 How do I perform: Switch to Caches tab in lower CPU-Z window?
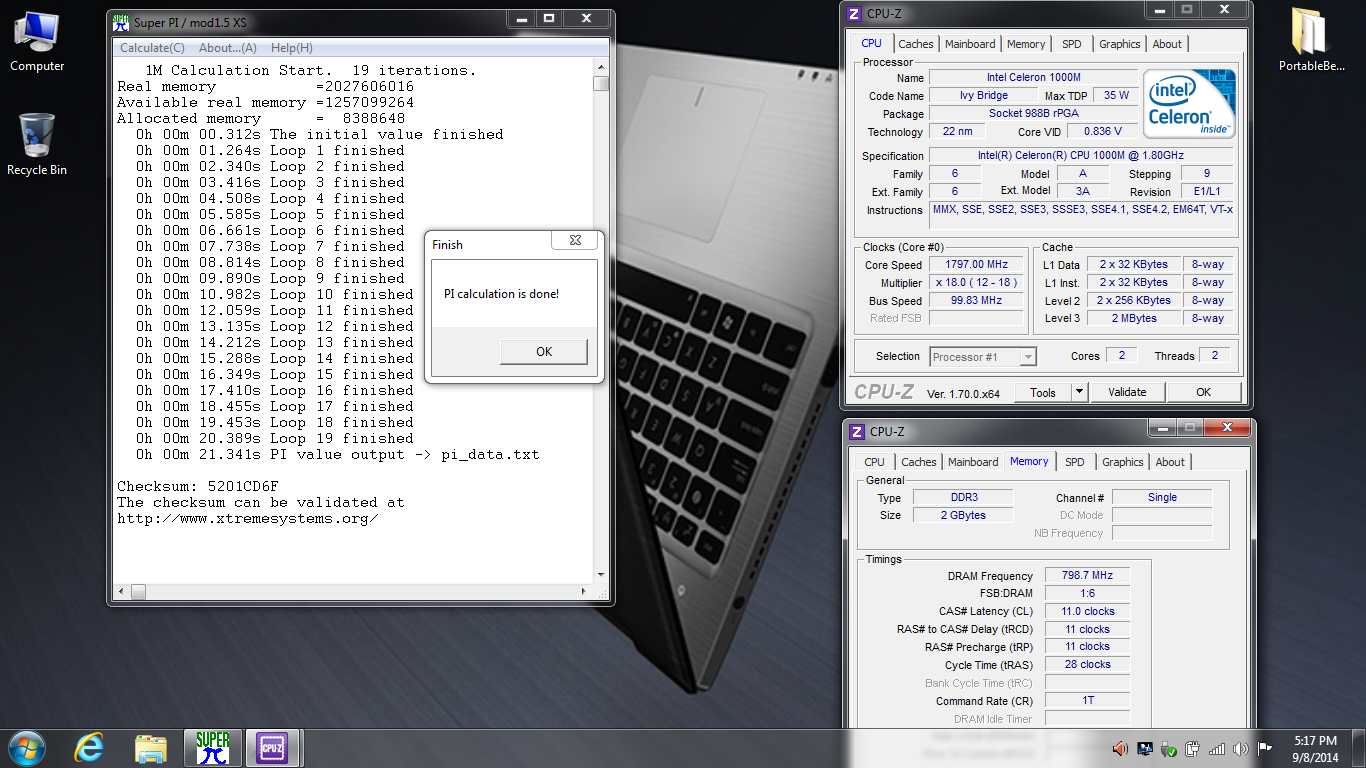click(918, 462)
